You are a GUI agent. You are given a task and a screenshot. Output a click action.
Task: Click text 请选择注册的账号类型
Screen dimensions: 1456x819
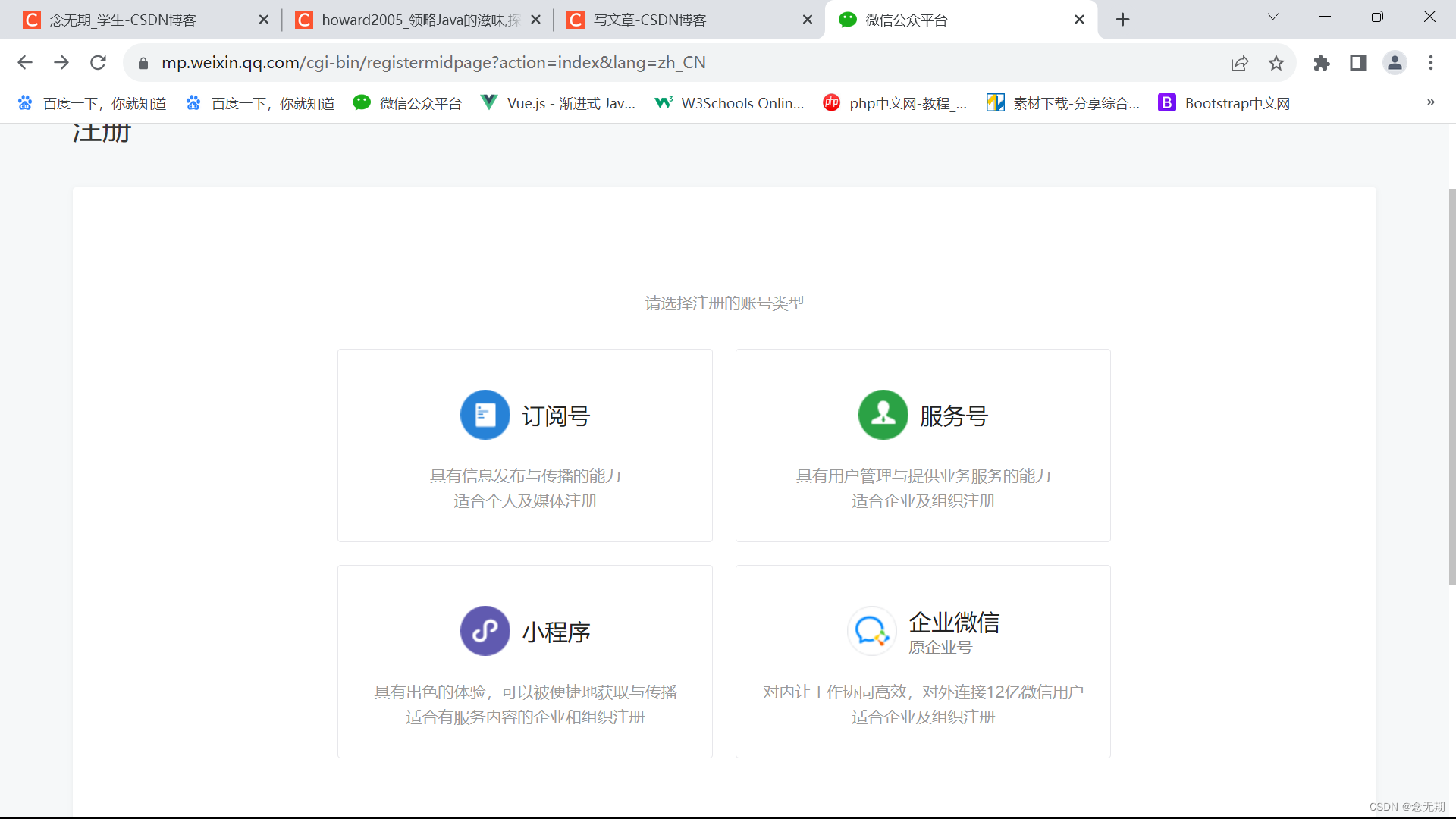724,303
